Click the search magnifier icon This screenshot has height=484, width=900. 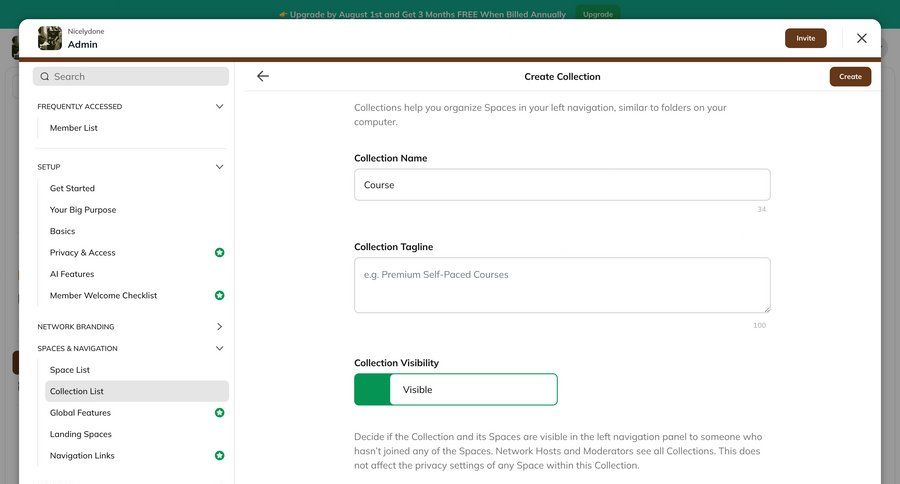point(45,77)
